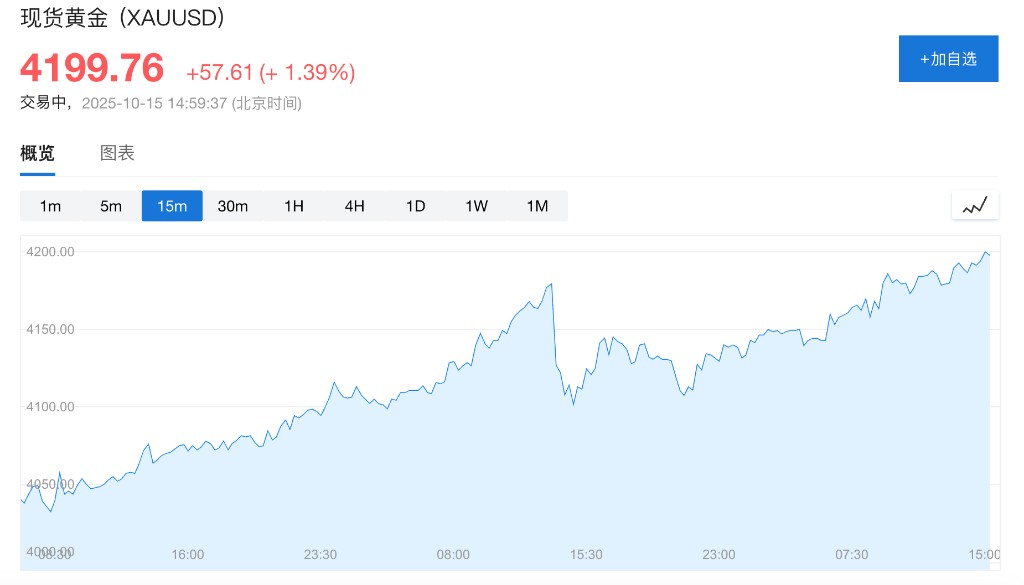Switch chart to 1H interval

coord(293,206)
